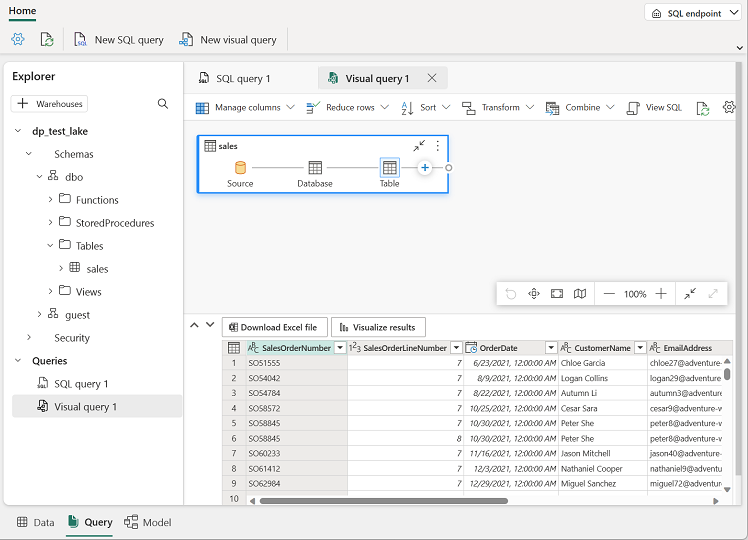Open the SalesOrderNumber column filter dropdown
The width and height of the screenshot is (748, 540).
(x=340, y=348)
